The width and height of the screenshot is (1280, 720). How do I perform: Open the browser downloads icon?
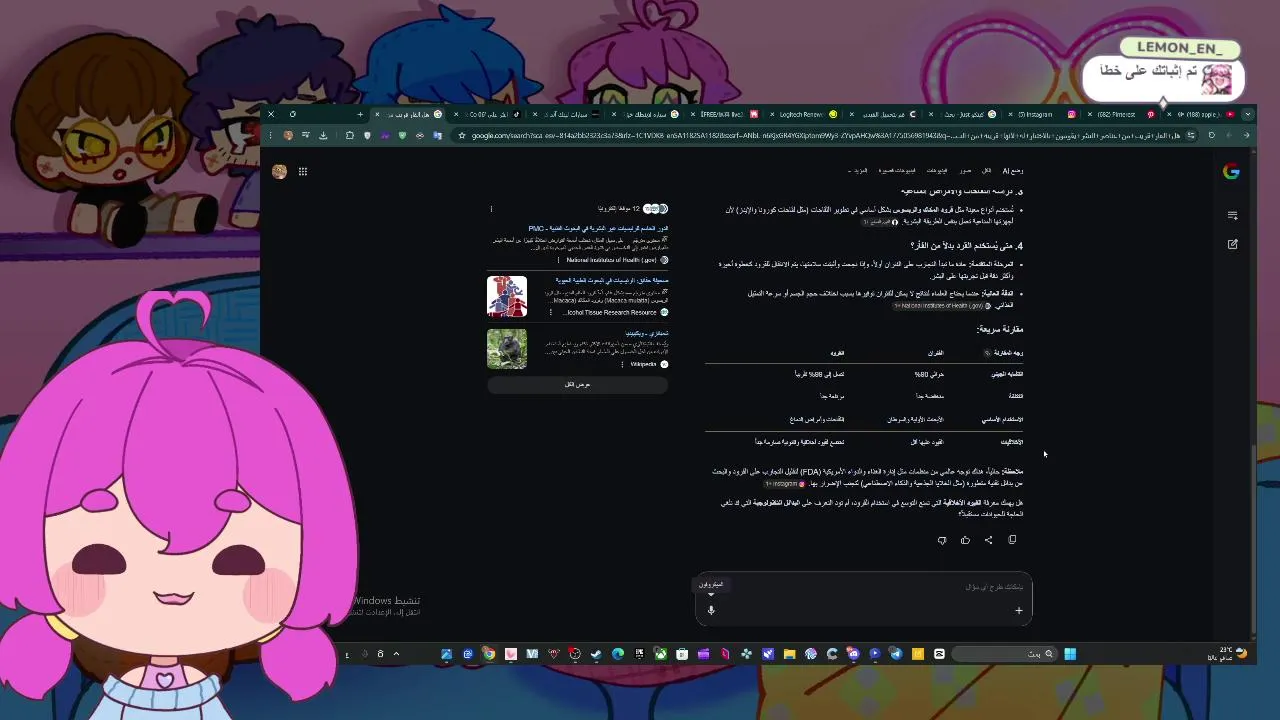coord(323,135)
